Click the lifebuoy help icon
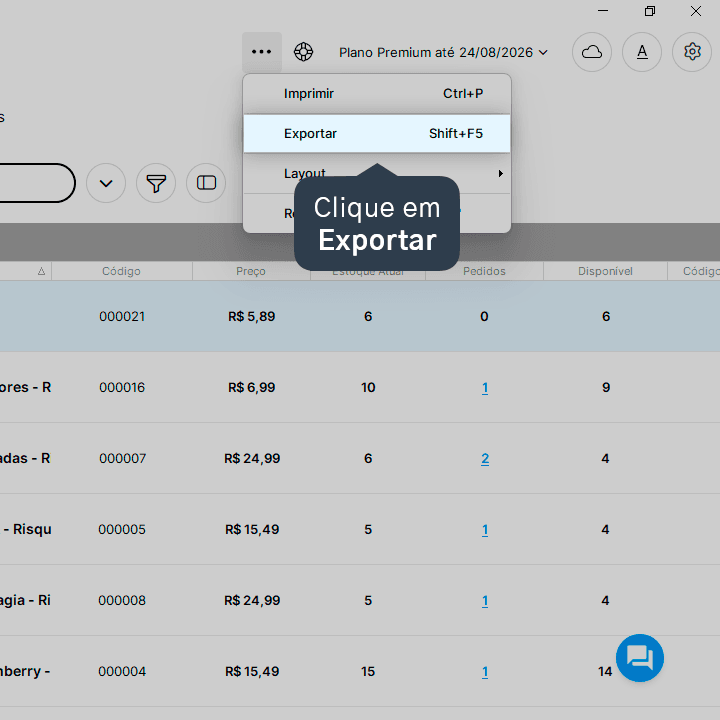 point(304,52)
